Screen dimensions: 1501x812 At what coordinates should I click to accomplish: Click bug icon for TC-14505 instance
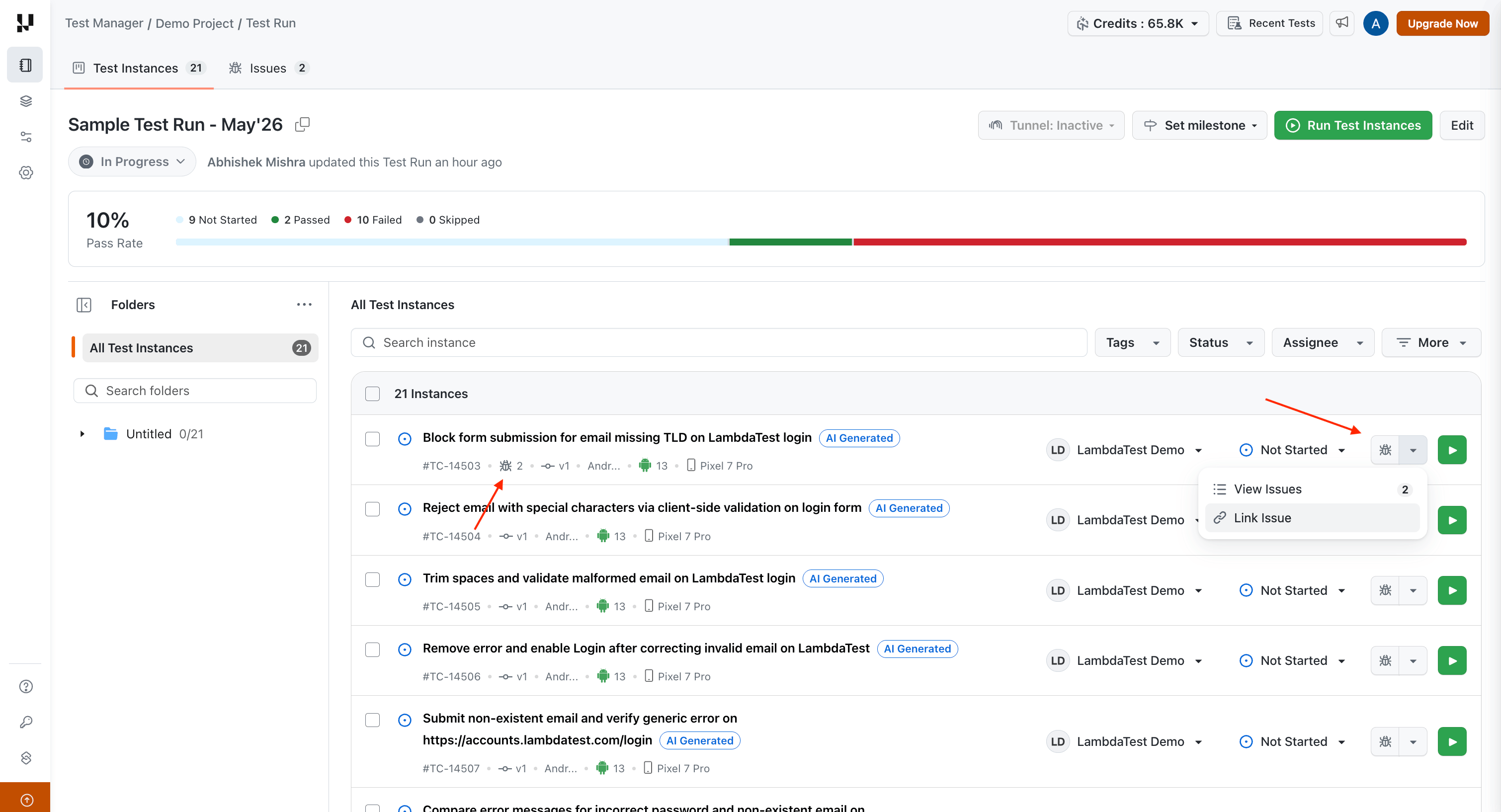(1385, 590)
